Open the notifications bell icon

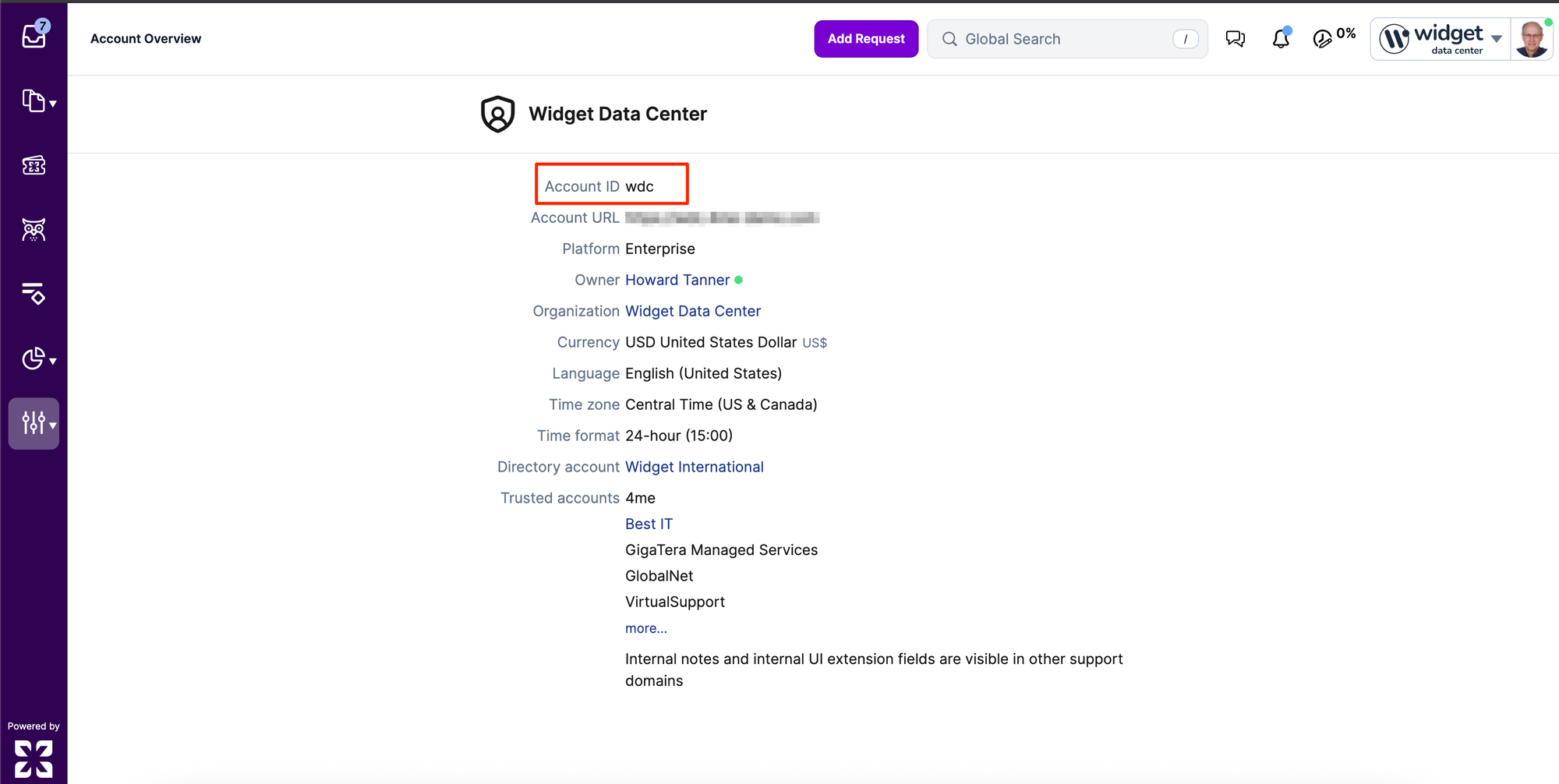click(x=1281, y=38)
